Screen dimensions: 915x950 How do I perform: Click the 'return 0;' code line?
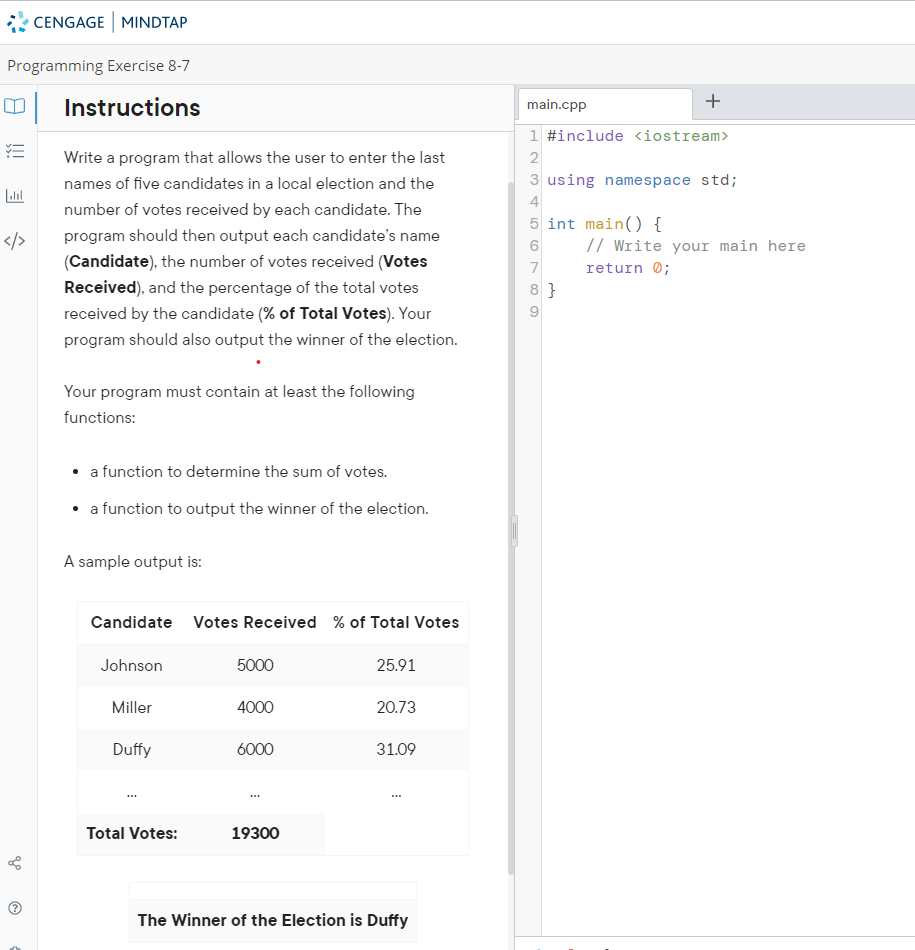(x=628, y=268)
